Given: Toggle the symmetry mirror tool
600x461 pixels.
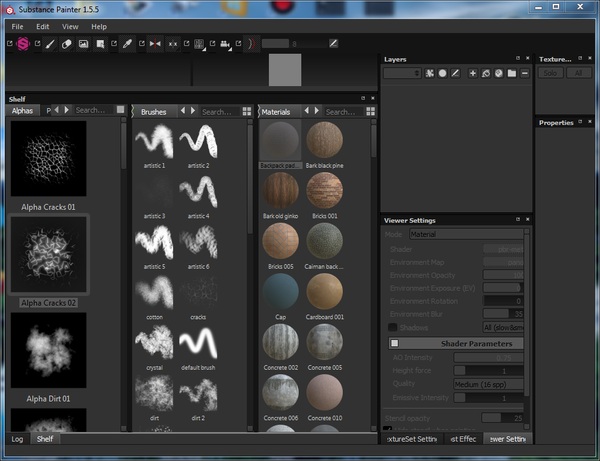Looking at the screenshot, I should click(154, 44).
